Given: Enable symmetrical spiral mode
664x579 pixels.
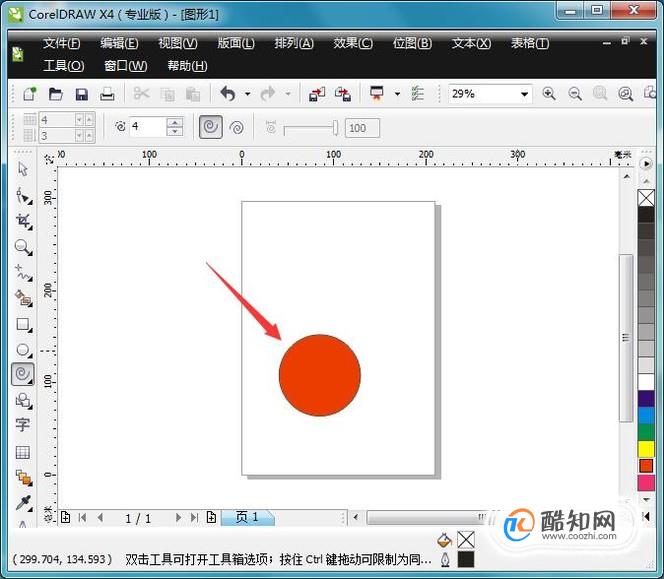Looking at the screenshot, I should click(210, 127).
